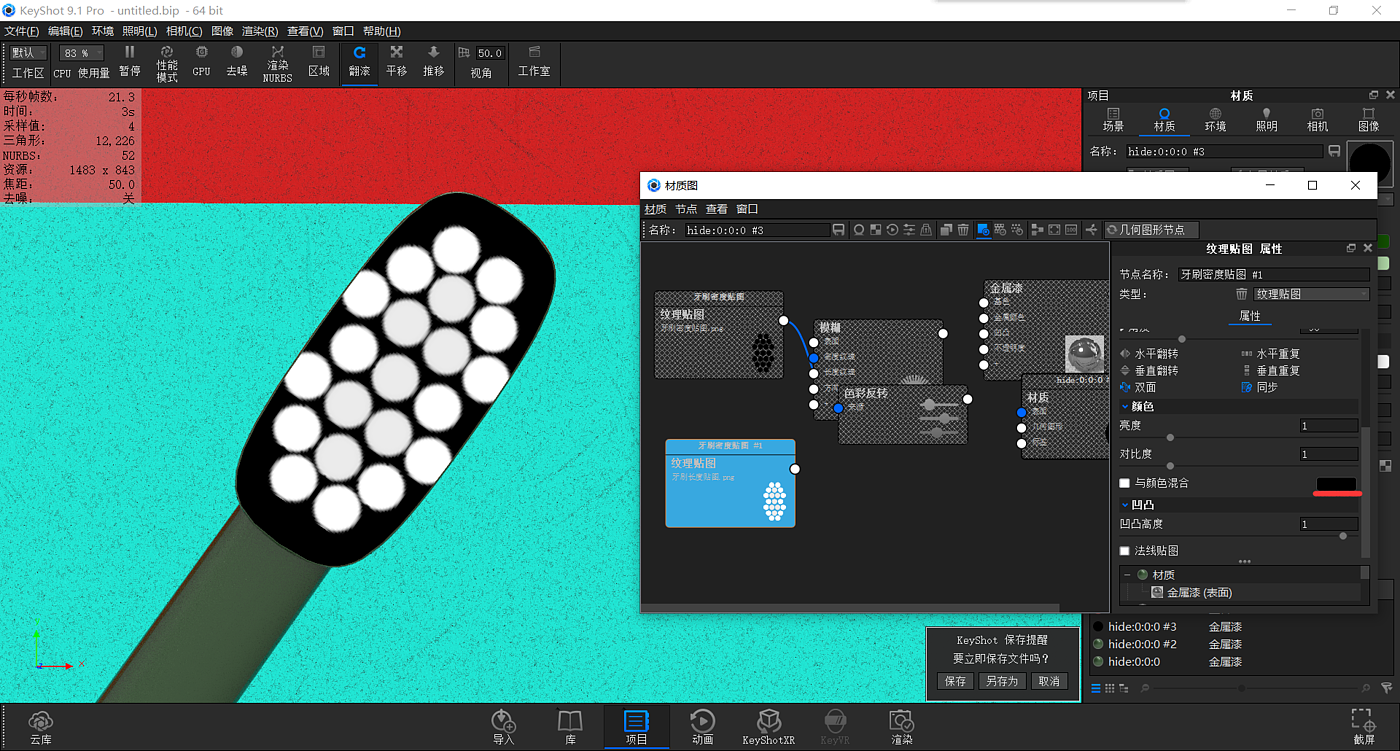Image resolution: width=1400 pixels, height=751 pixels.
Task: Select the 推移 dolly camera tool
Action: pyautogui.click(x=433, y=61)
